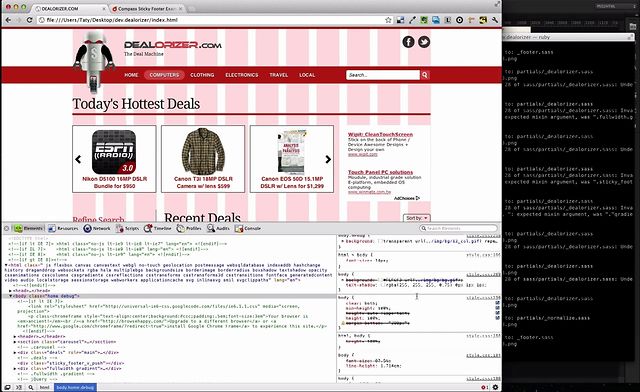Click the Chrome address bar URL

(112, 20)
